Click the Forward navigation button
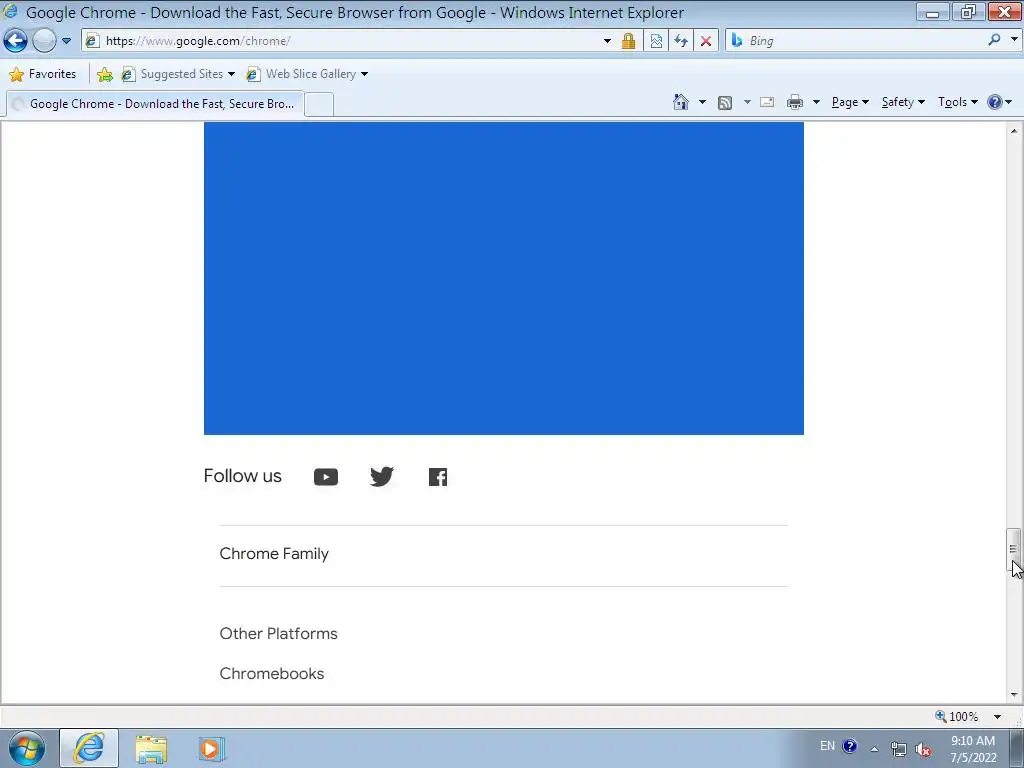This screenshot has height=768, width=1024. click(44, 40)
